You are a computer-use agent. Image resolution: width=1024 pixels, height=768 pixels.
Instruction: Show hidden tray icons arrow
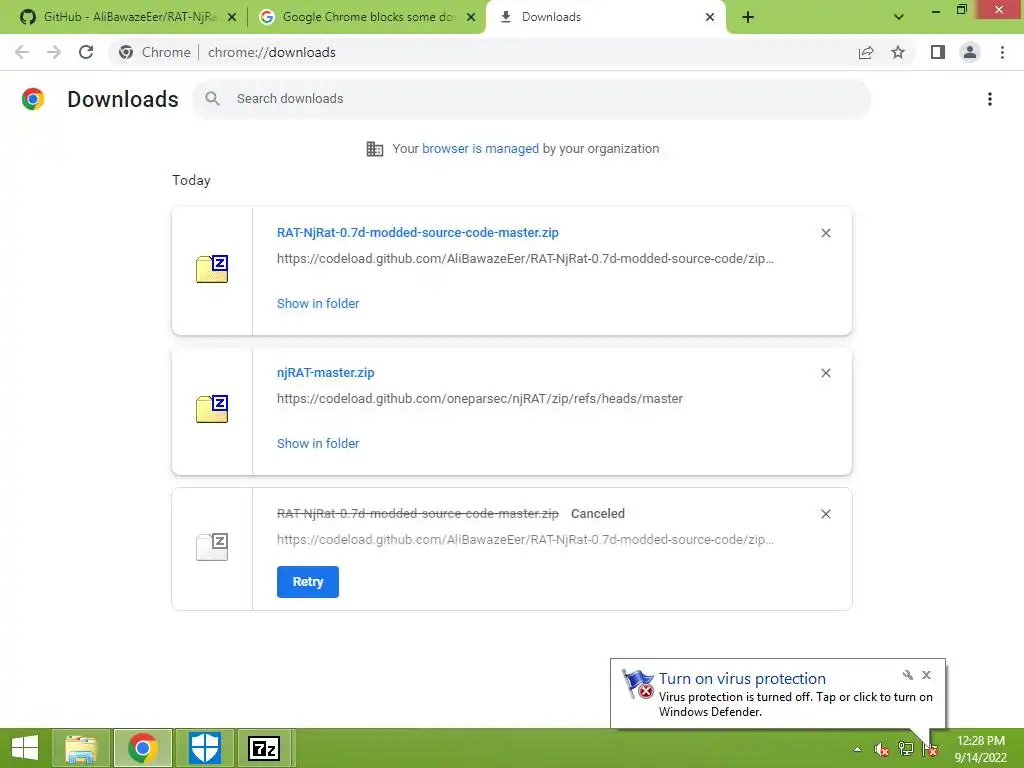coord(857,749)
